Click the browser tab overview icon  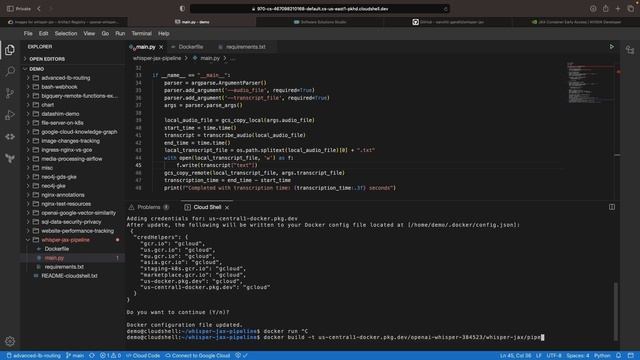coord(630,9)
